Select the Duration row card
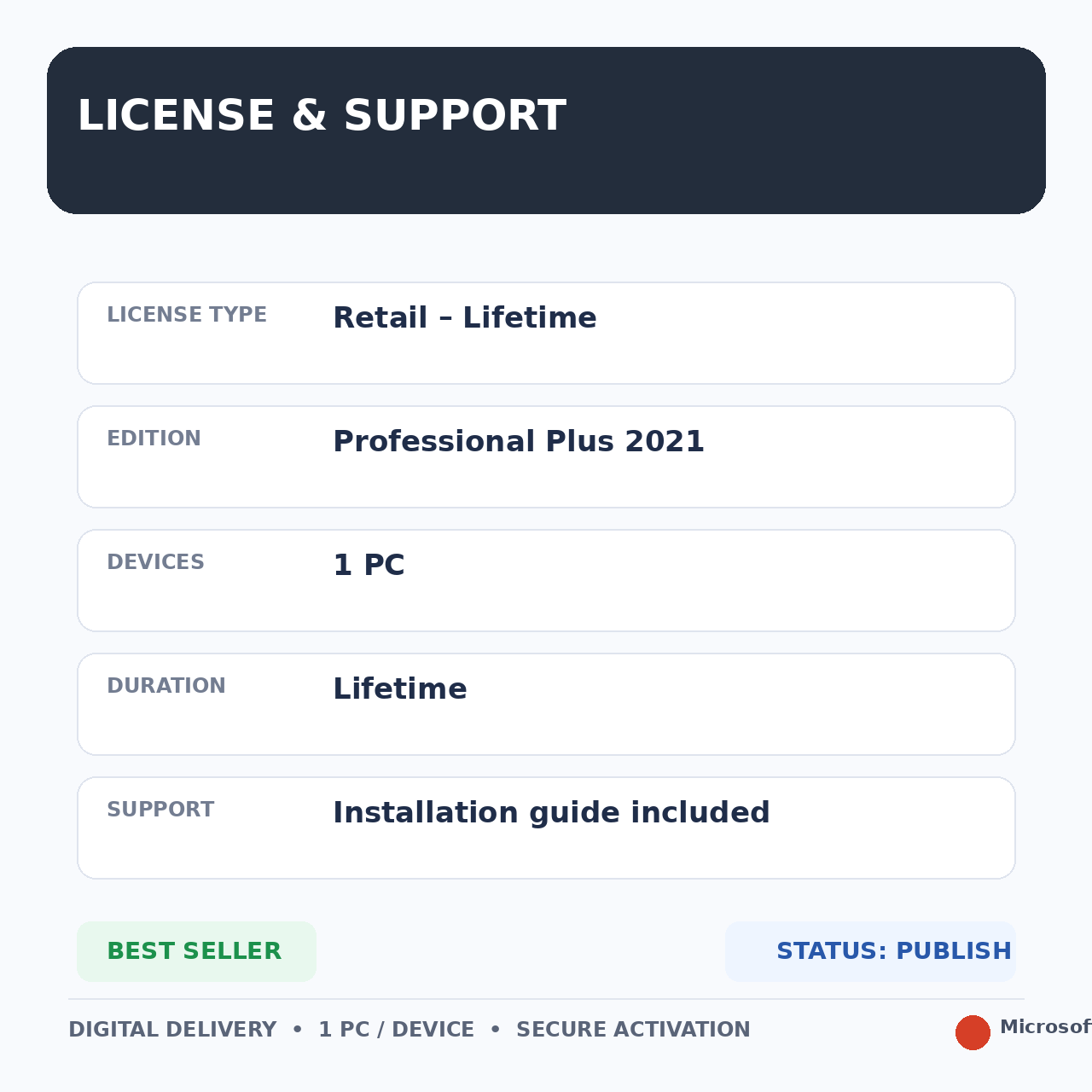The width and height of the screenshot is (1092, 1092). point(546,704)
